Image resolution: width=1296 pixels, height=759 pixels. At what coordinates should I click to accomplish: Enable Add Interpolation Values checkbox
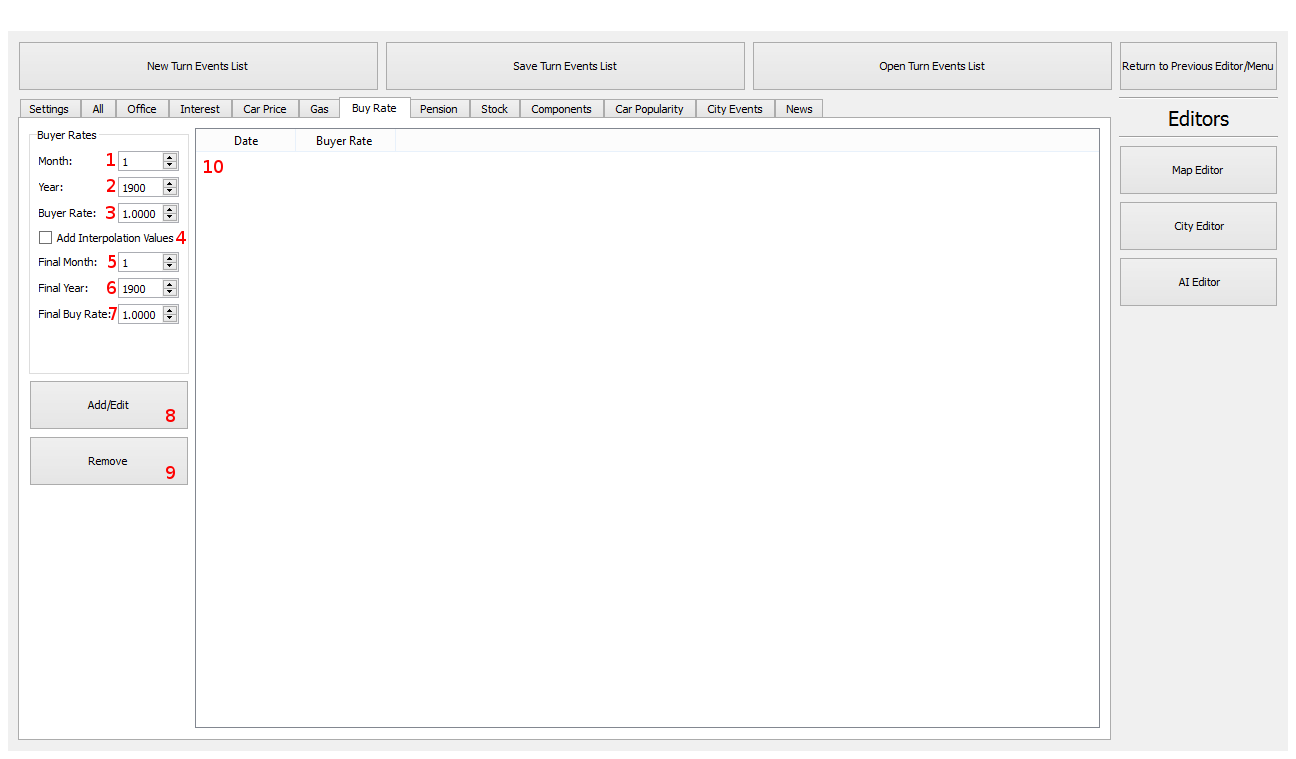click(46, 238)
